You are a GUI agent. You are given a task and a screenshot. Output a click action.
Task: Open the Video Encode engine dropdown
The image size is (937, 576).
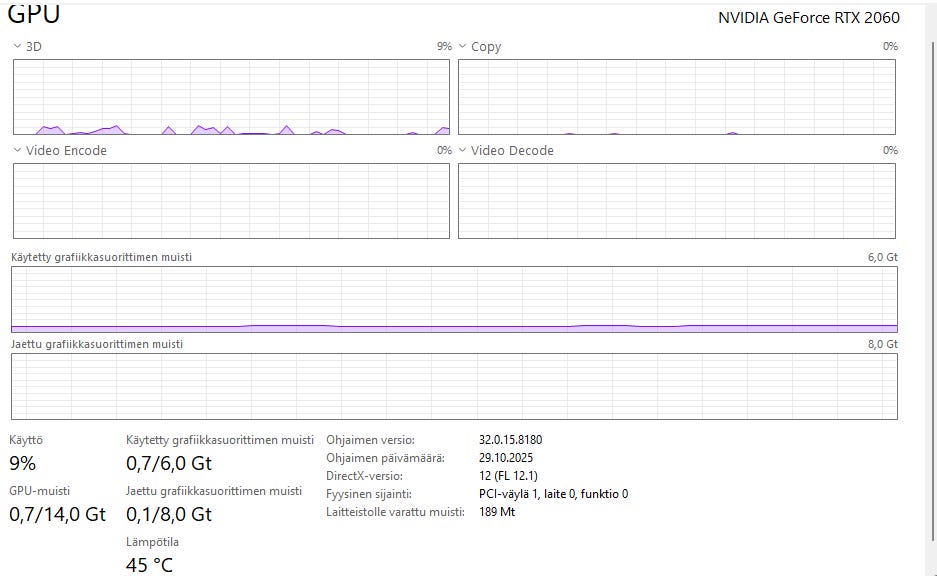(x=17, y=151)
